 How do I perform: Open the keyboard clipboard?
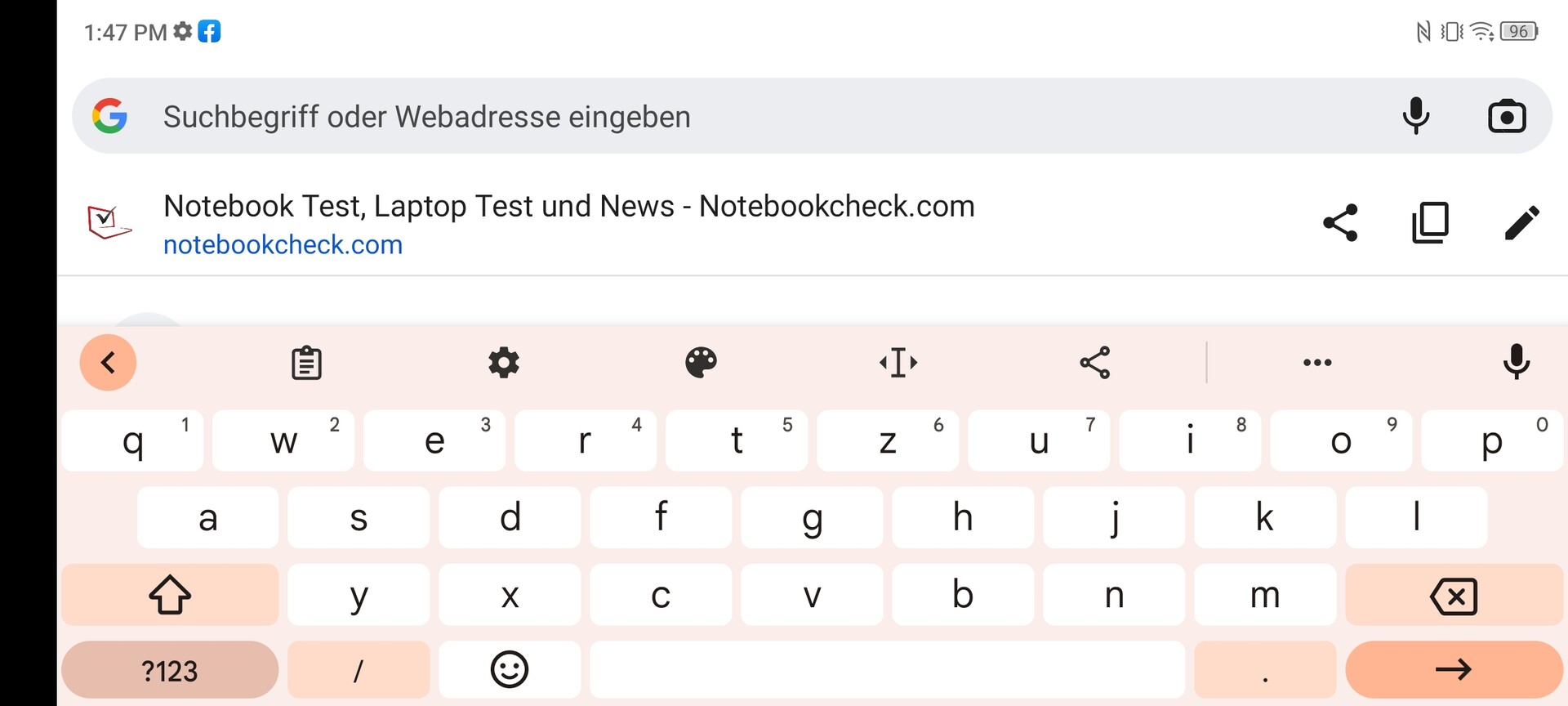point(307,363)
